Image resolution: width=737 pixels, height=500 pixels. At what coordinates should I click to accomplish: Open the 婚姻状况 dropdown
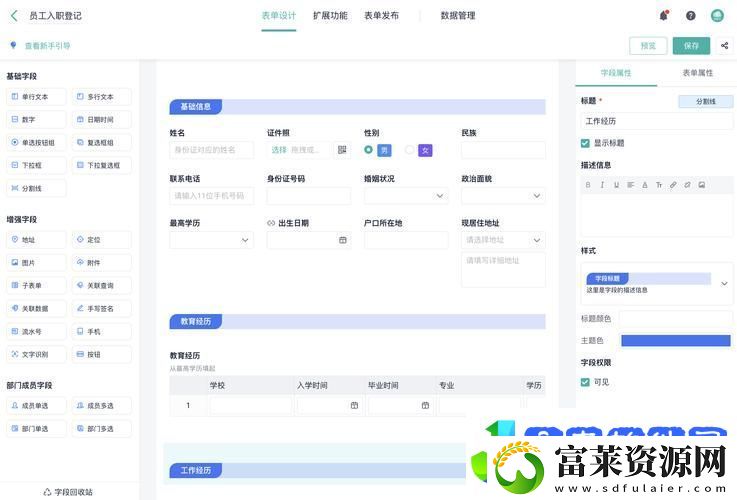click(406, 196)
